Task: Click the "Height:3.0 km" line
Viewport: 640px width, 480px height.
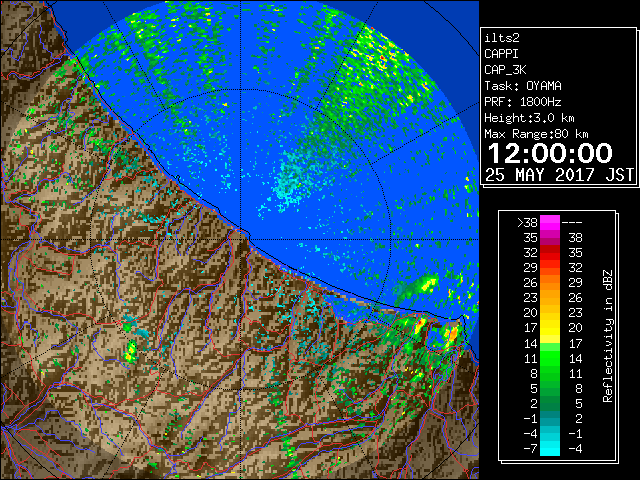Action: tap(529, 118)
